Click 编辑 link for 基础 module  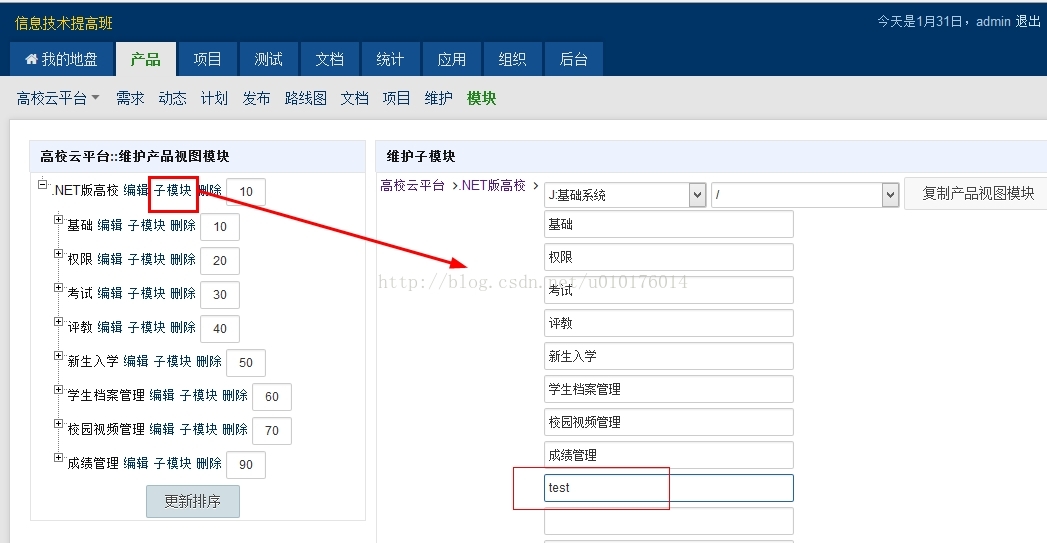(x=110, y=226)
